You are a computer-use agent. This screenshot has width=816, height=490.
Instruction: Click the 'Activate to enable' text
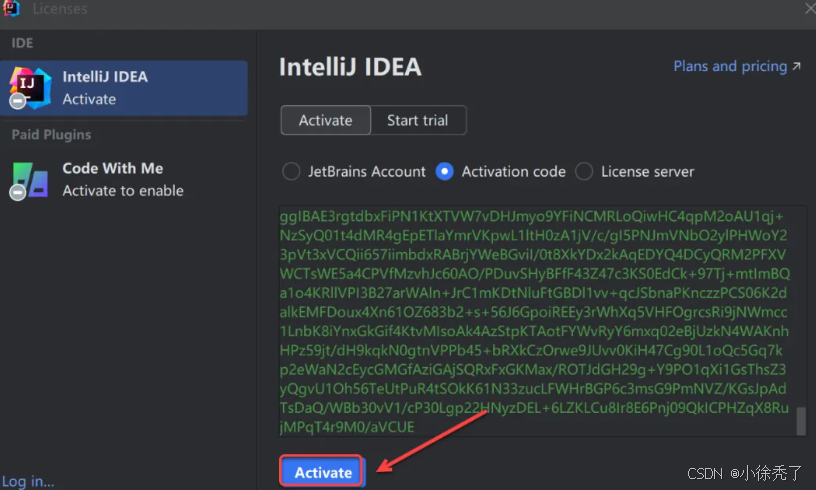123,191
